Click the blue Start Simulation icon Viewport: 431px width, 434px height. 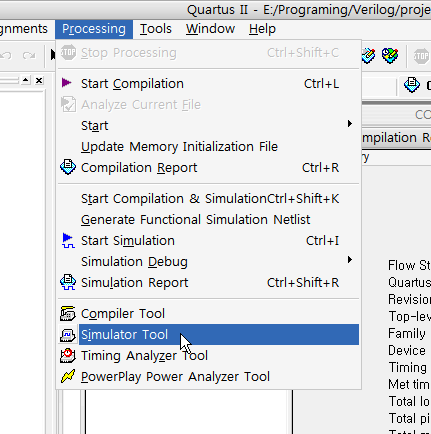tap(68, 241)
